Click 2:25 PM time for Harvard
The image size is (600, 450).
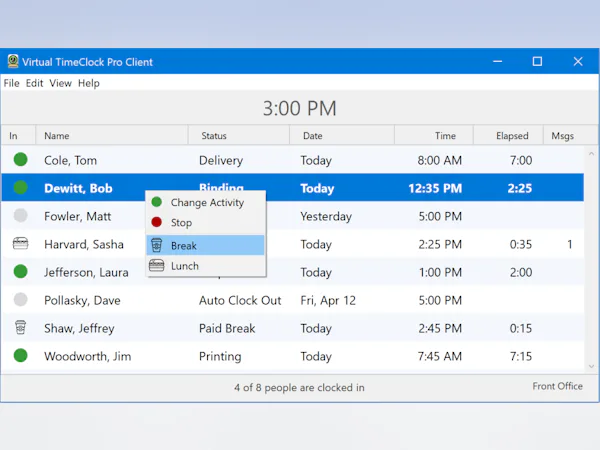440,244
